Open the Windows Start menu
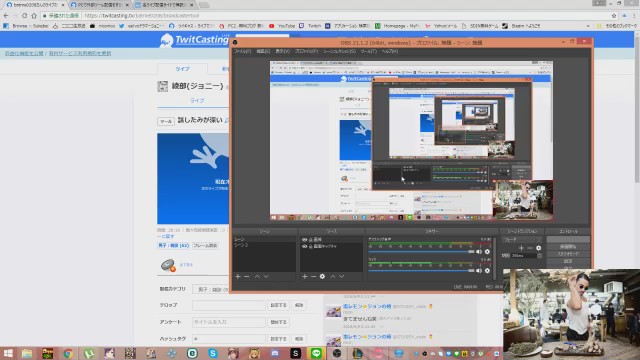 point(8,353)
